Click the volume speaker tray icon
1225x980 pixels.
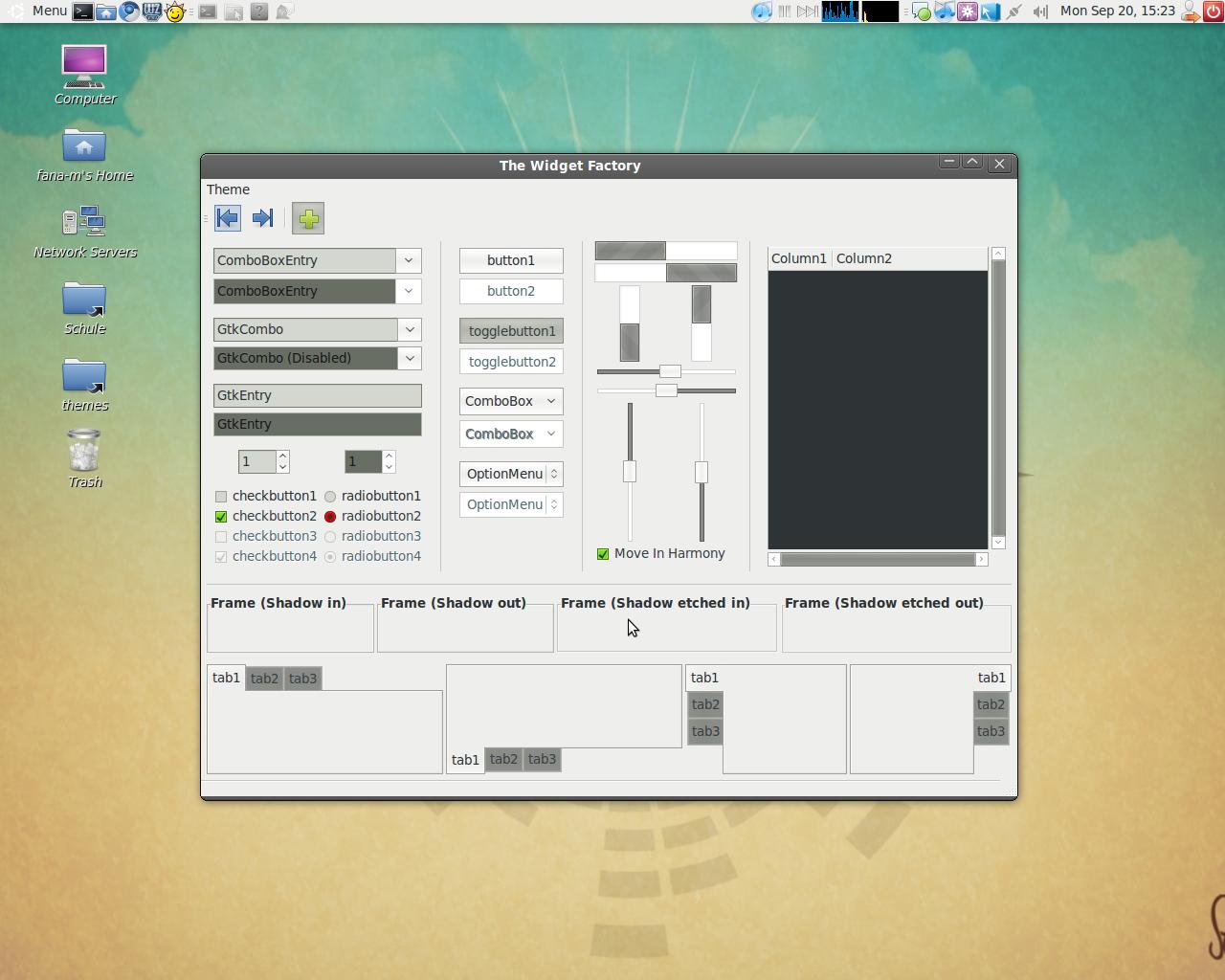coord(1040,11)
